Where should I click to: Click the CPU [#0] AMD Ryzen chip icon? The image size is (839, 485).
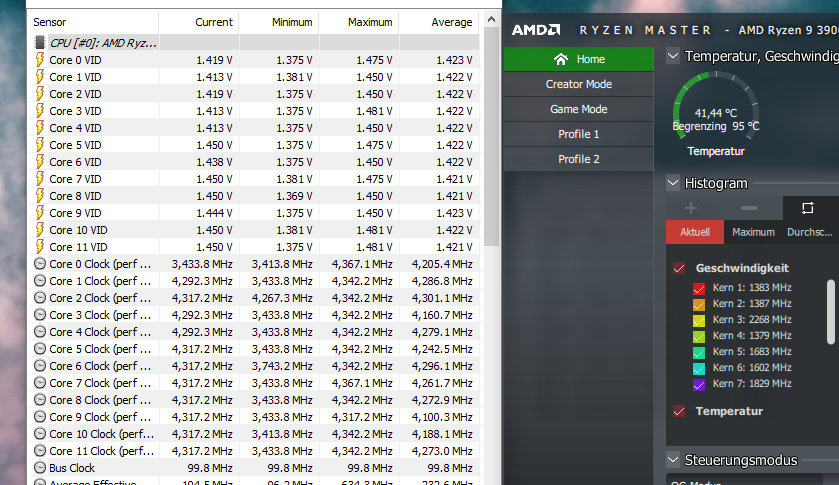click(40, 42)
